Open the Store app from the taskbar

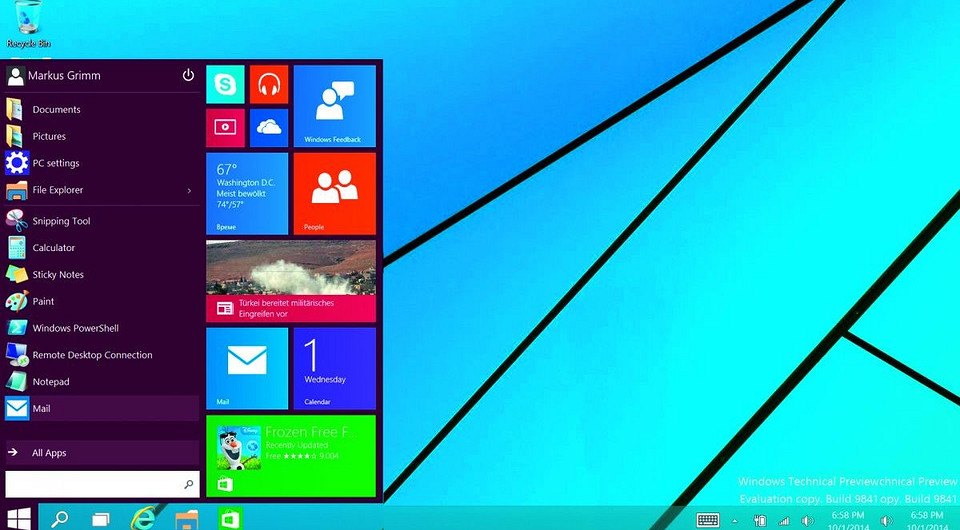point(230,519)
